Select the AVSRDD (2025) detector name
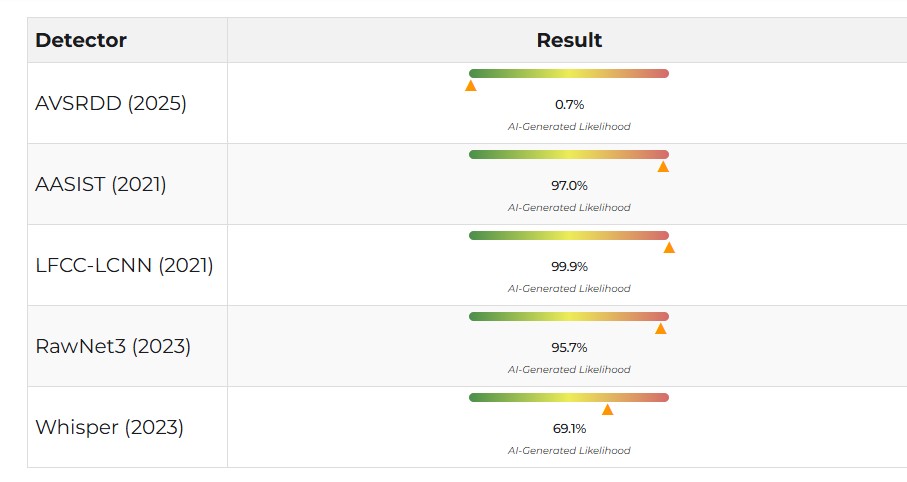This screenshot has width=907, height=482. pyautogui.click(x=111, y=103)
